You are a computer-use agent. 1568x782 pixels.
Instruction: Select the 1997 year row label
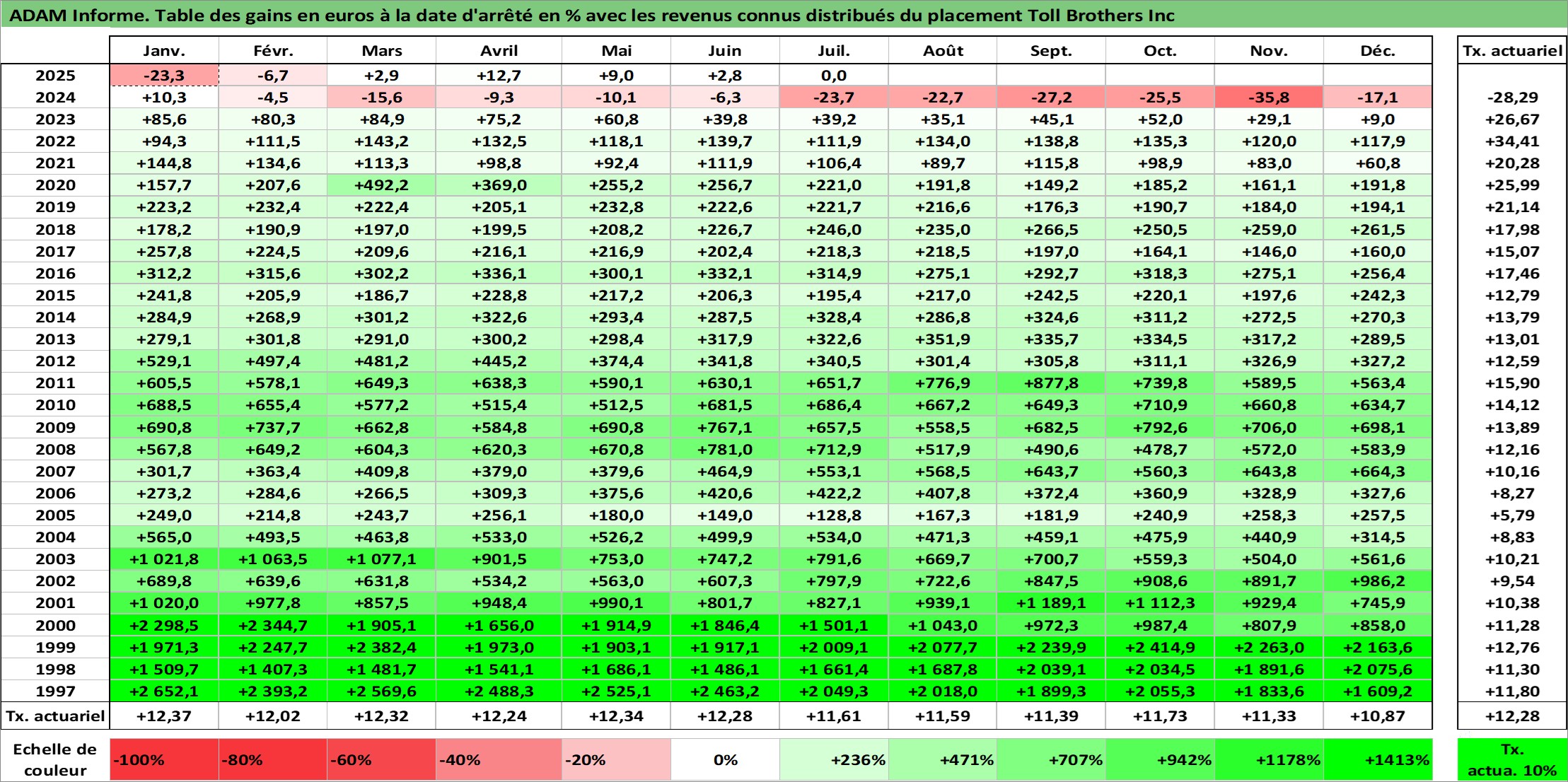(55, 691)
